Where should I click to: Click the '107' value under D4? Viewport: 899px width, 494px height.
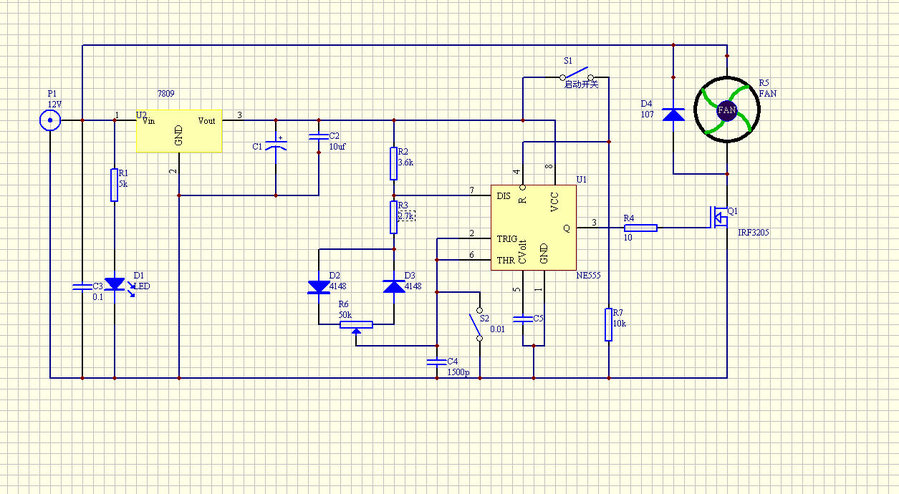647,115
